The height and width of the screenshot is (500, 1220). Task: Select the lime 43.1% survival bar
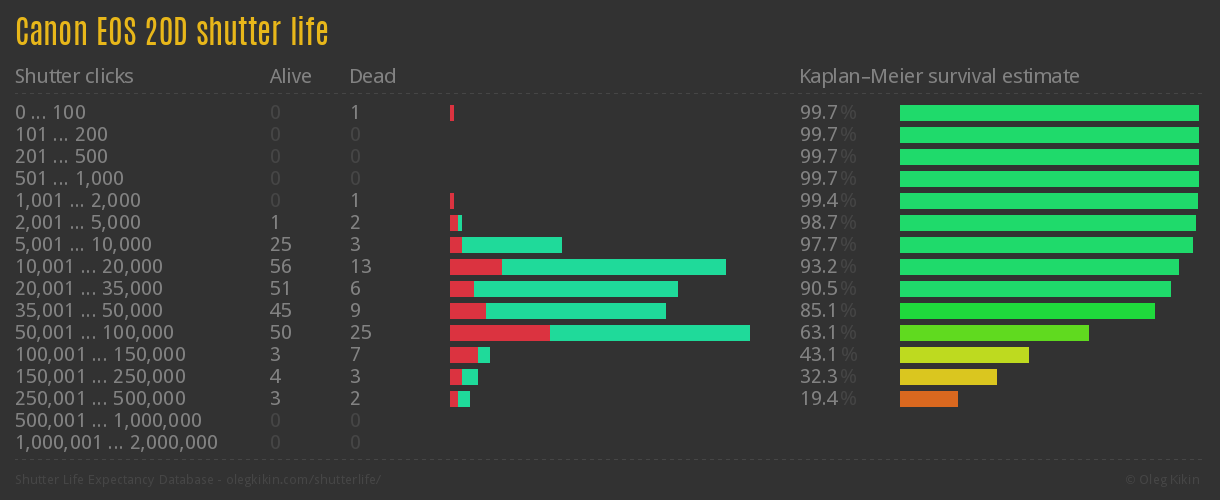click(964, 355)
